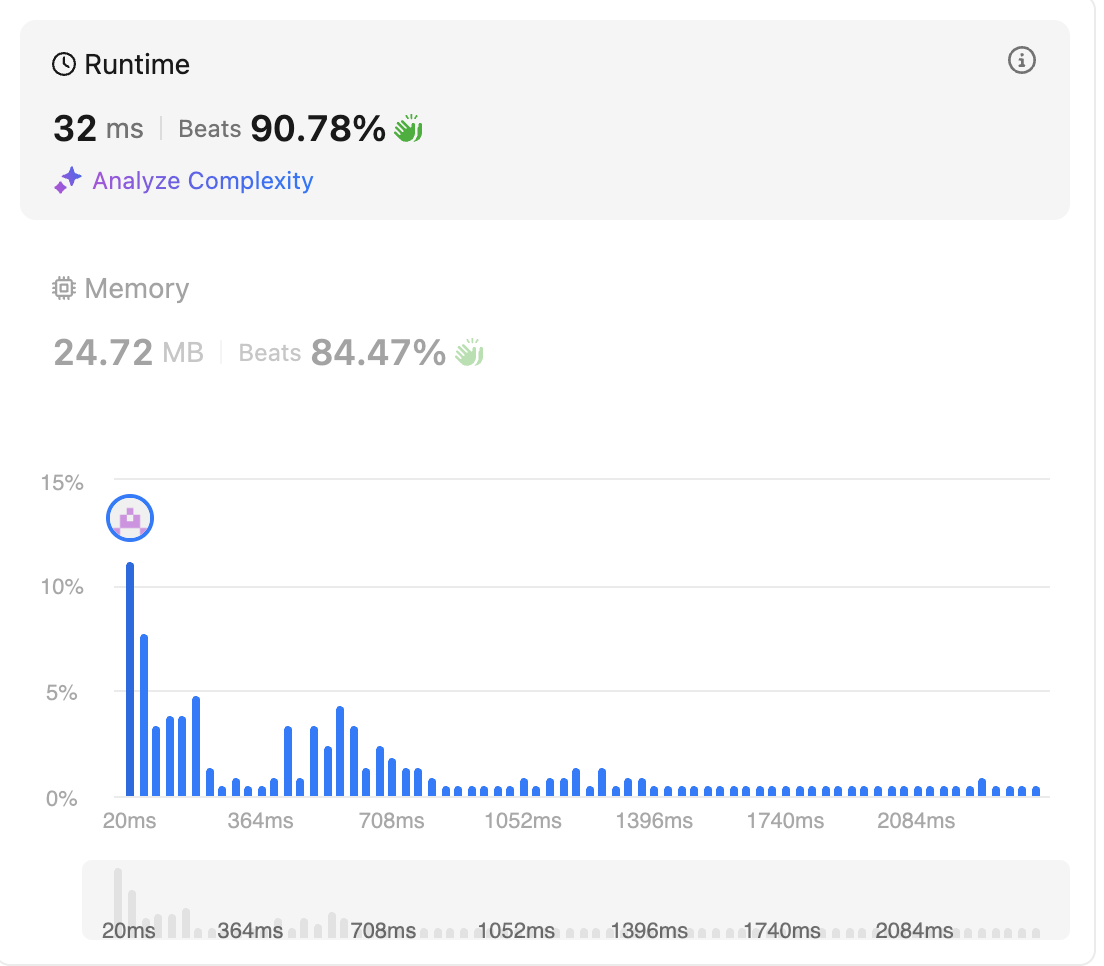
Task: Click the Beats 84.47% memory percentage
Action: click(377, 352)
